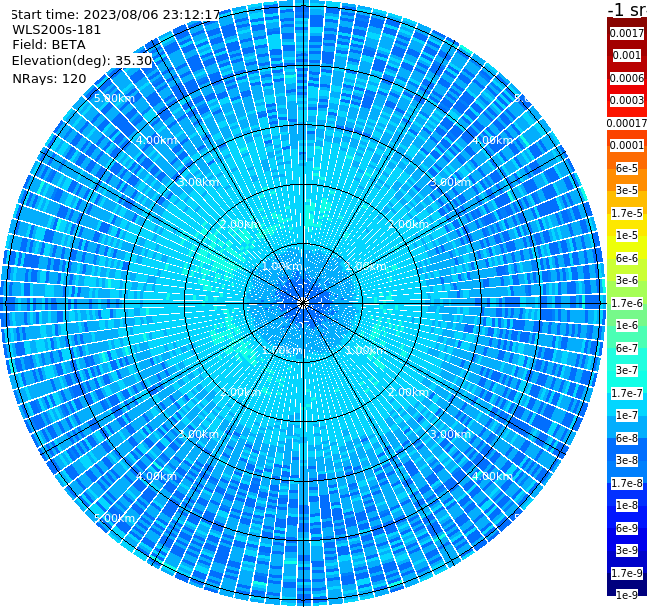This screenshot has width=647, height=607.
Task: Click the 0.0017 value on the color scale
Action: (x=627, y=33)
